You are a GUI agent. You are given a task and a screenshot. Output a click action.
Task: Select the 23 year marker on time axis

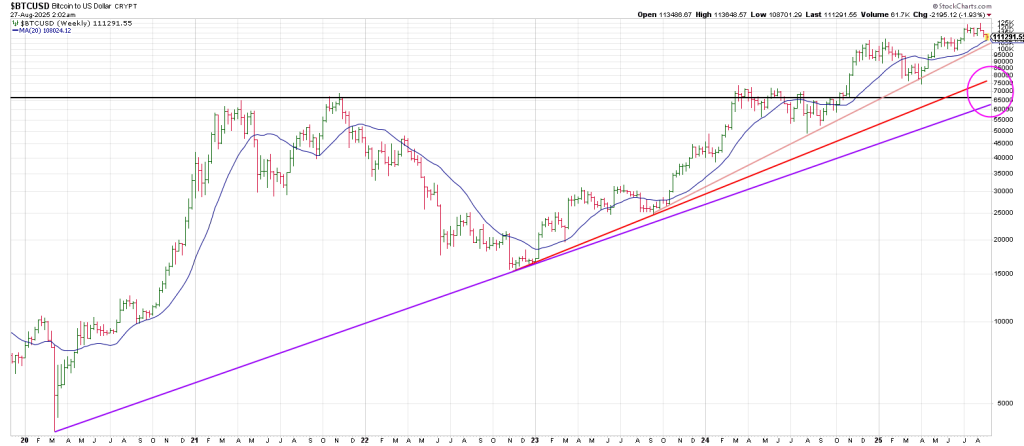point(536,439)
